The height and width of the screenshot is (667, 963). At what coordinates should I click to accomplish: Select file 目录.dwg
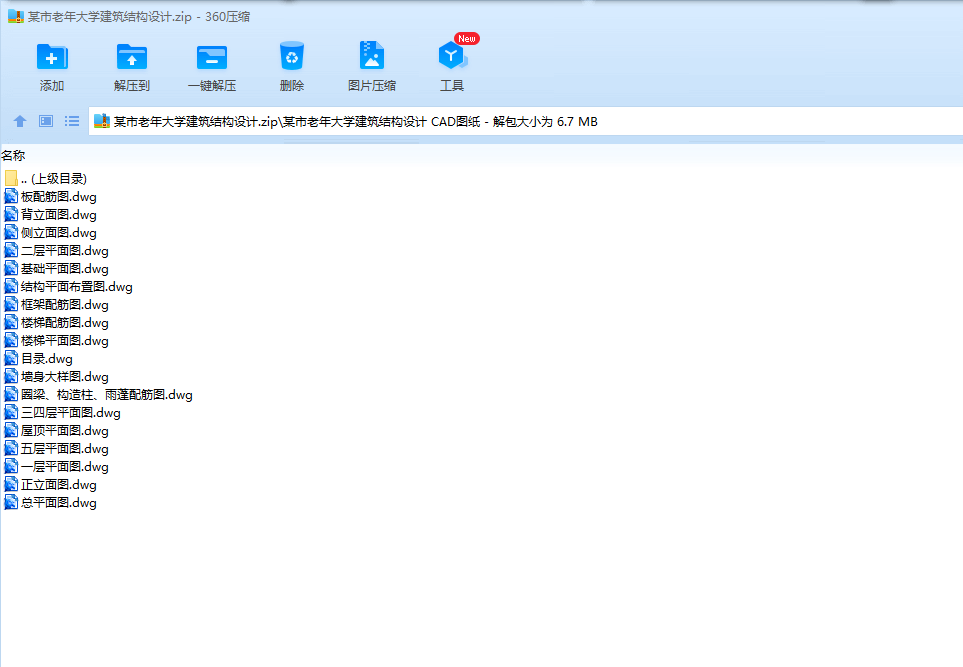(39, 359)
